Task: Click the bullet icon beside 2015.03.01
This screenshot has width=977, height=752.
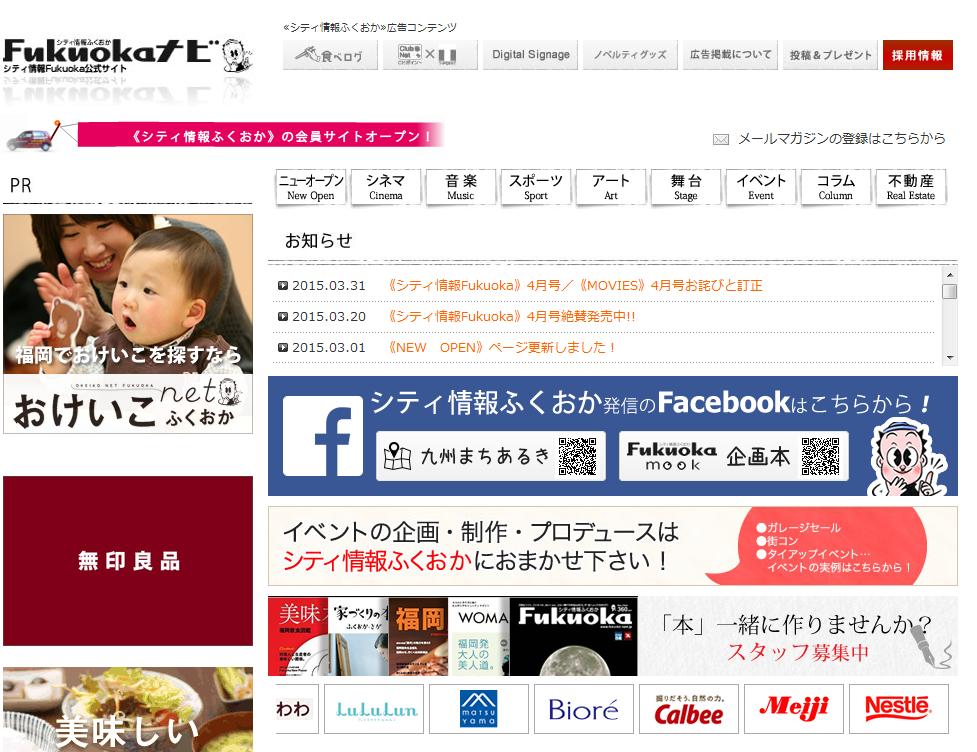Action: coord(283,348)
